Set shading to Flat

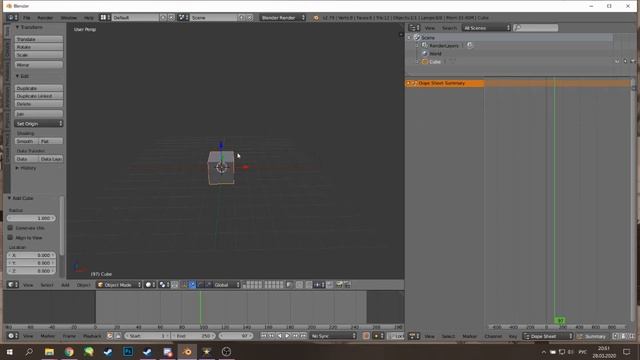coord(51,141)
